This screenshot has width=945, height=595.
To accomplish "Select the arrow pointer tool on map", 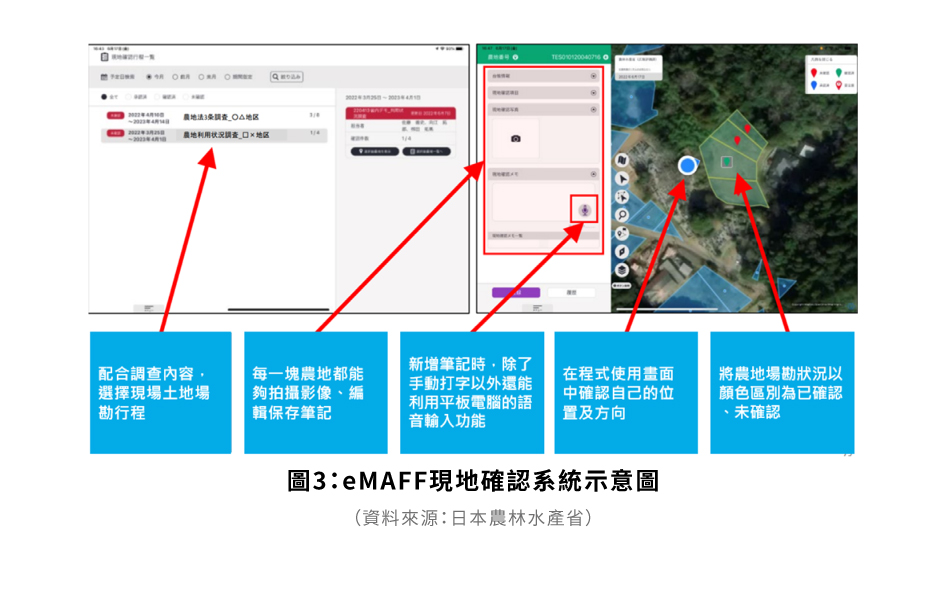I will pos(622,178).
